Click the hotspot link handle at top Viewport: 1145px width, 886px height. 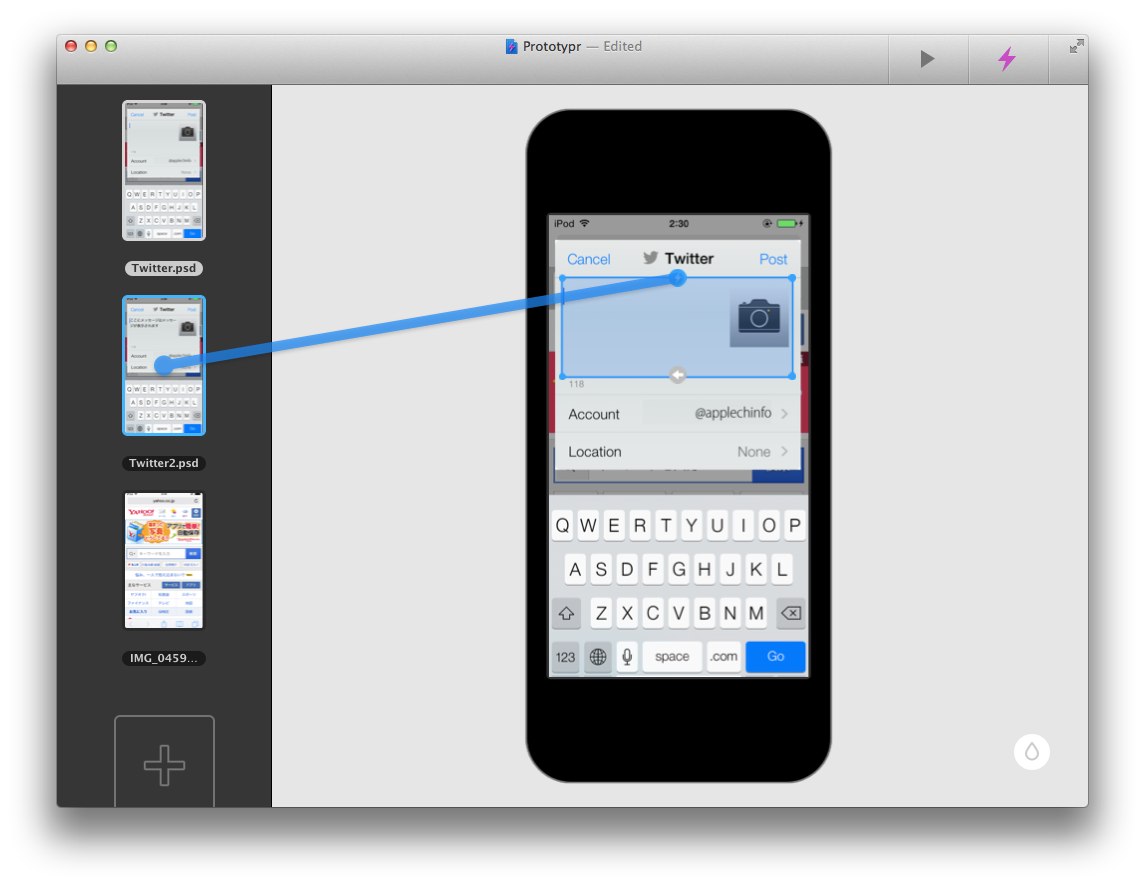click(678, 278)
